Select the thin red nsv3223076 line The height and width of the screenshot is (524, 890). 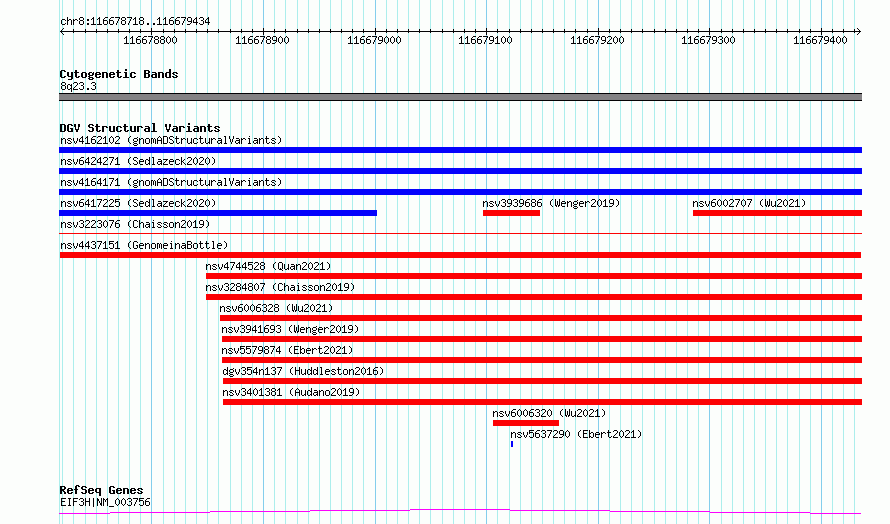pos(460,233)
